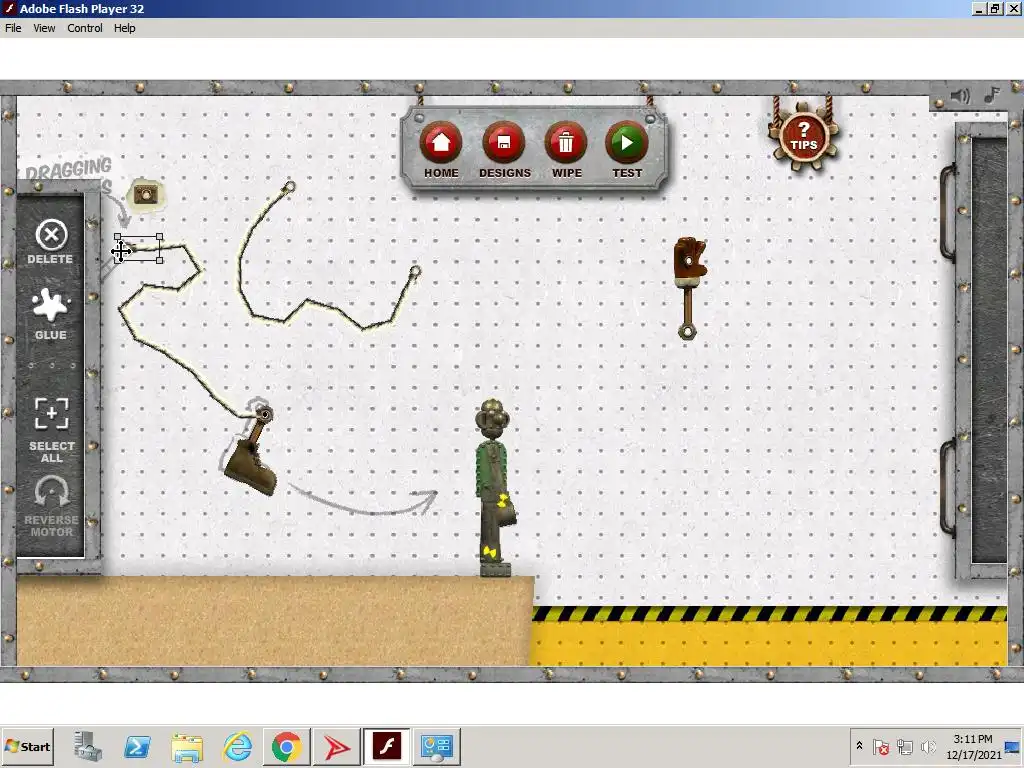1024x768 pixels.
Task: Open Server Manager from taskbar
Action: point(88,746)
